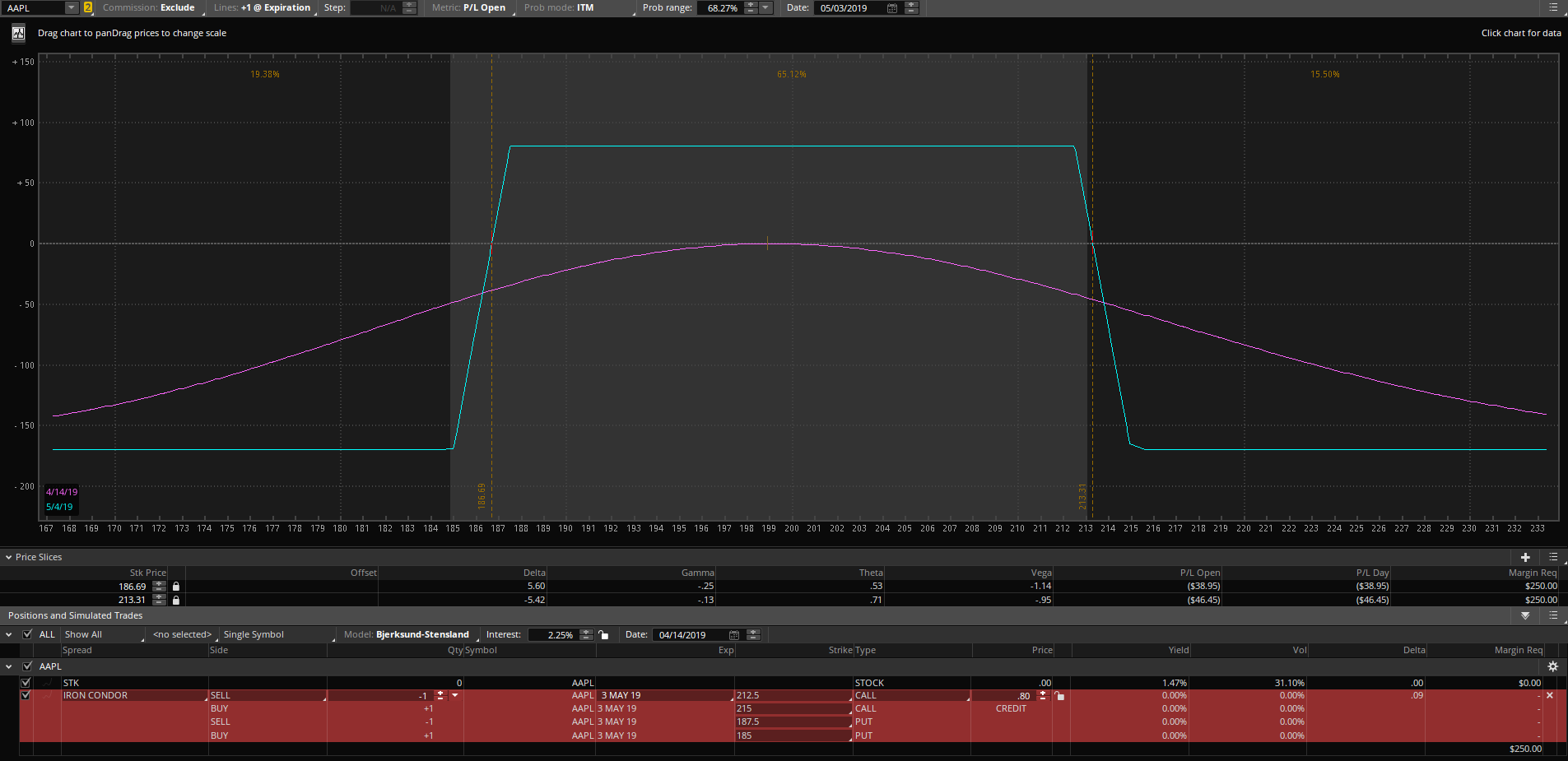Toggle lock on 213.31 price slice
Screen dimensions: 1568x761
pyautogui.click(x=175, y=600)
